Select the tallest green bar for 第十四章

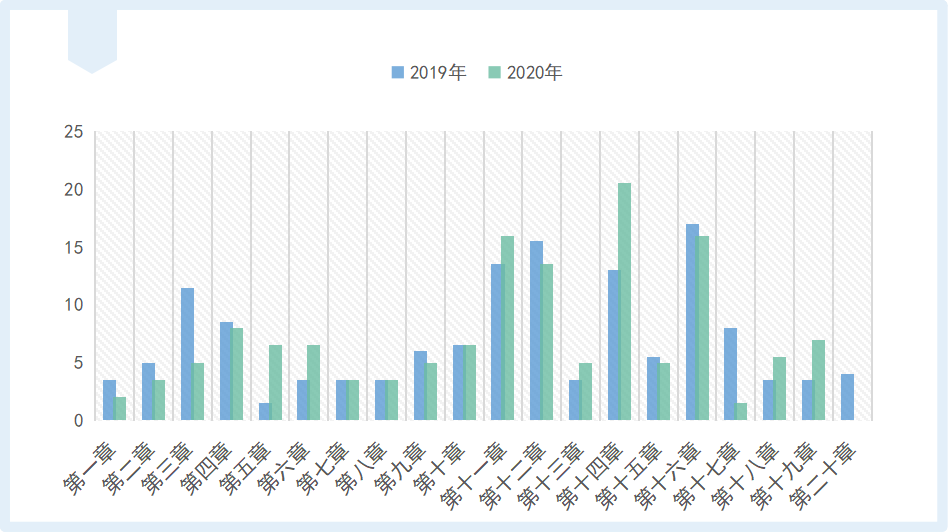(x=625, y=301)
